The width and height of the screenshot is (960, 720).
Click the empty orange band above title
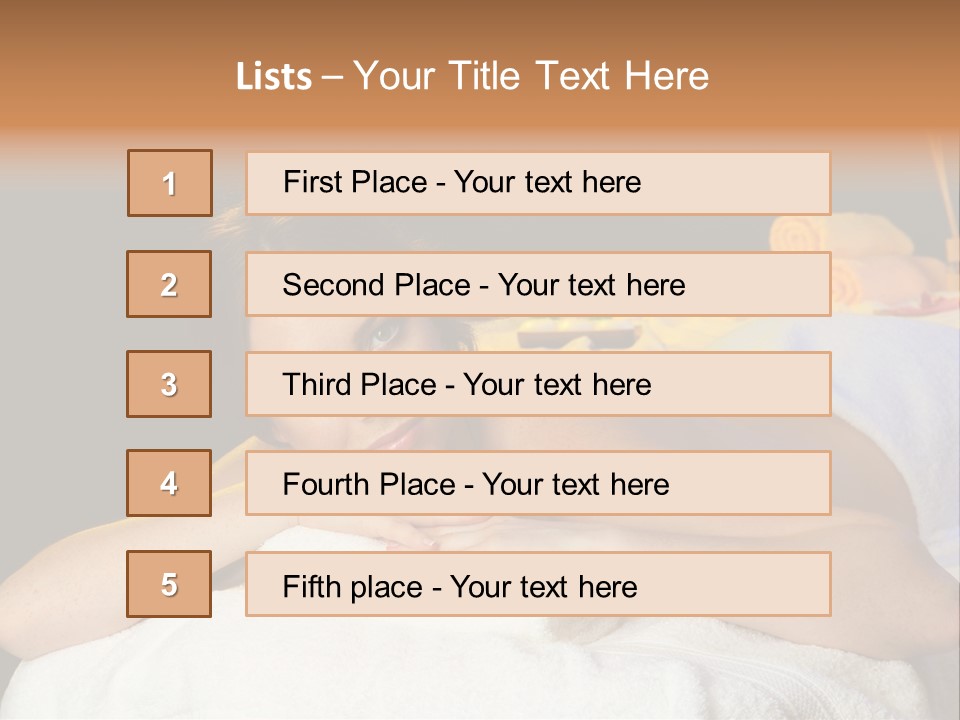(480, 22)
